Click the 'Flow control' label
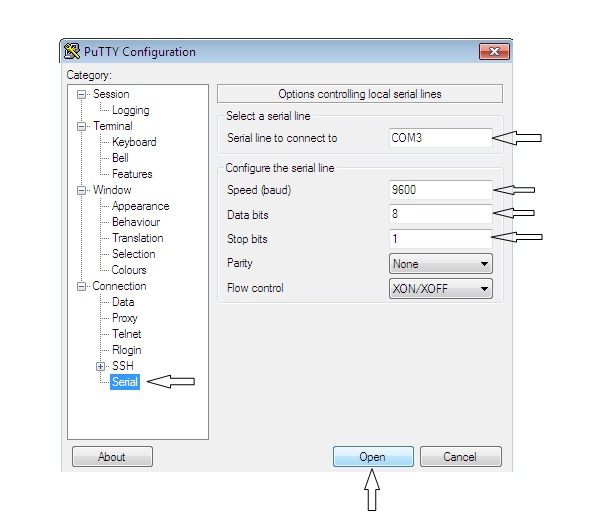Viewport: 590px width, 514px height. point(255,288)
